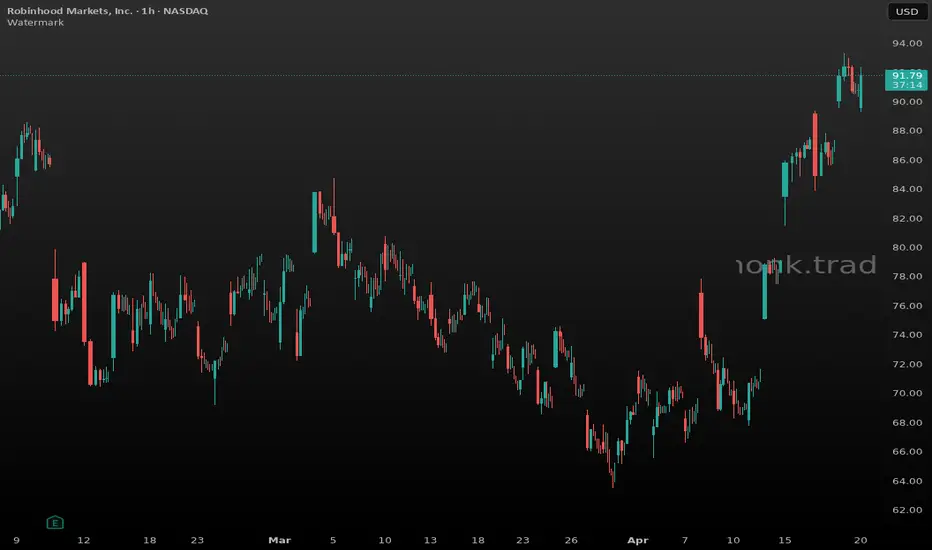
Task: Click the Apr label on time axis
Action: [638, 540]
